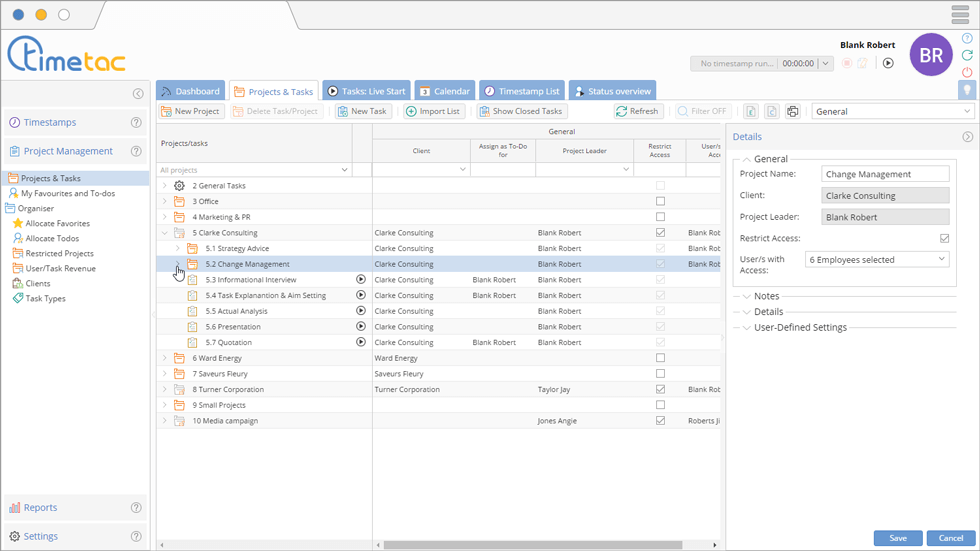Start live task 5.5 Actual Analysis
Screen dimensions: 980x551
click(361, 310)
